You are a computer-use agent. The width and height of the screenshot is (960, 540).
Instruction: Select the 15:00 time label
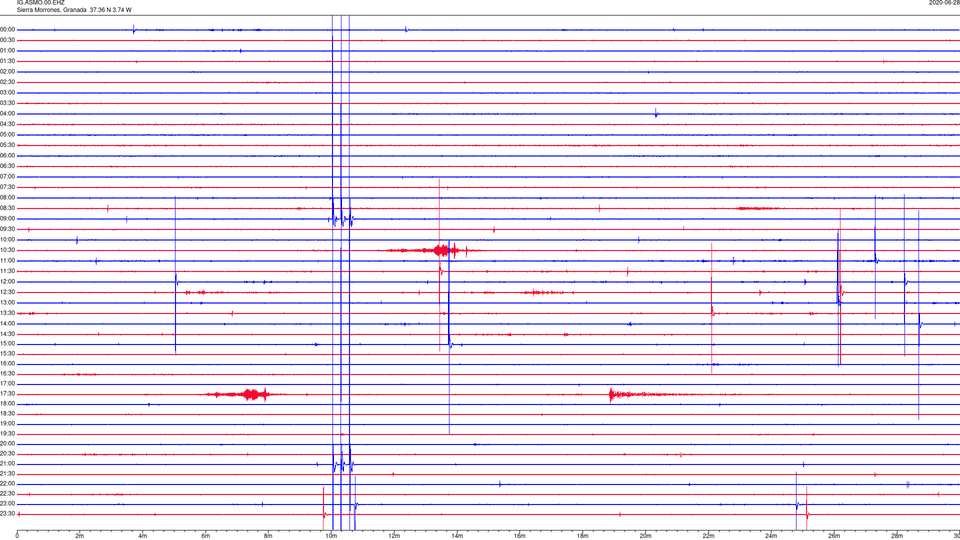point(7,344)
